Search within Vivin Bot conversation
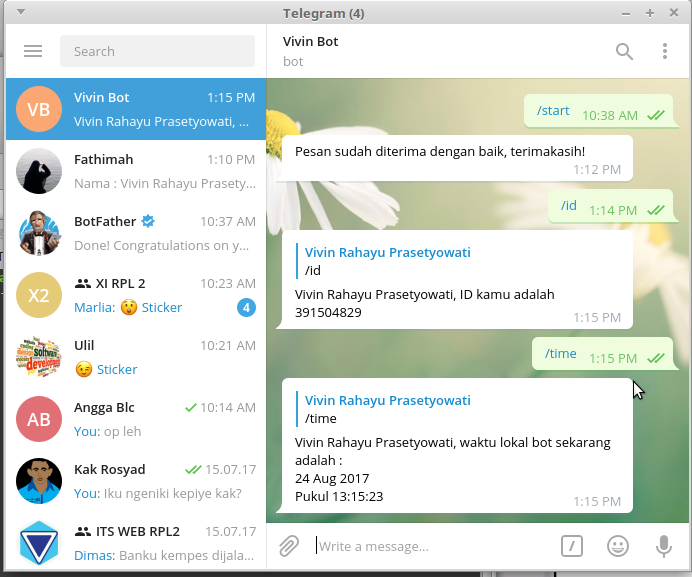 coord(624,51)
